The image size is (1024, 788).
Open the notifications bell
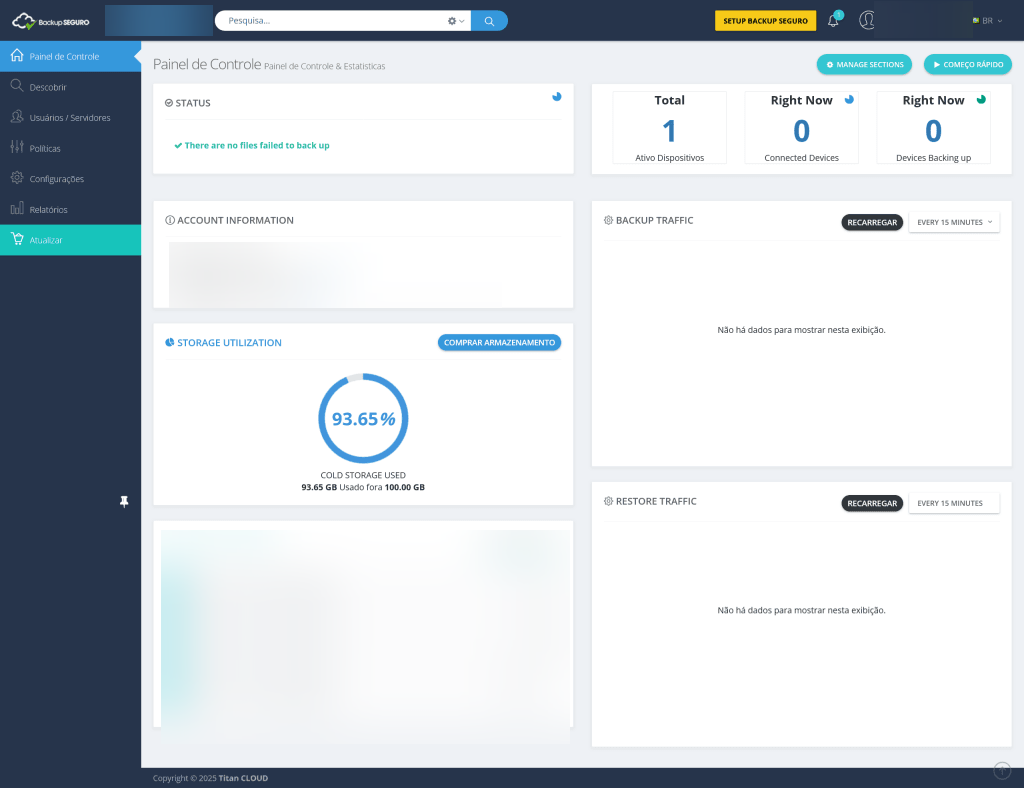[834, 20]
